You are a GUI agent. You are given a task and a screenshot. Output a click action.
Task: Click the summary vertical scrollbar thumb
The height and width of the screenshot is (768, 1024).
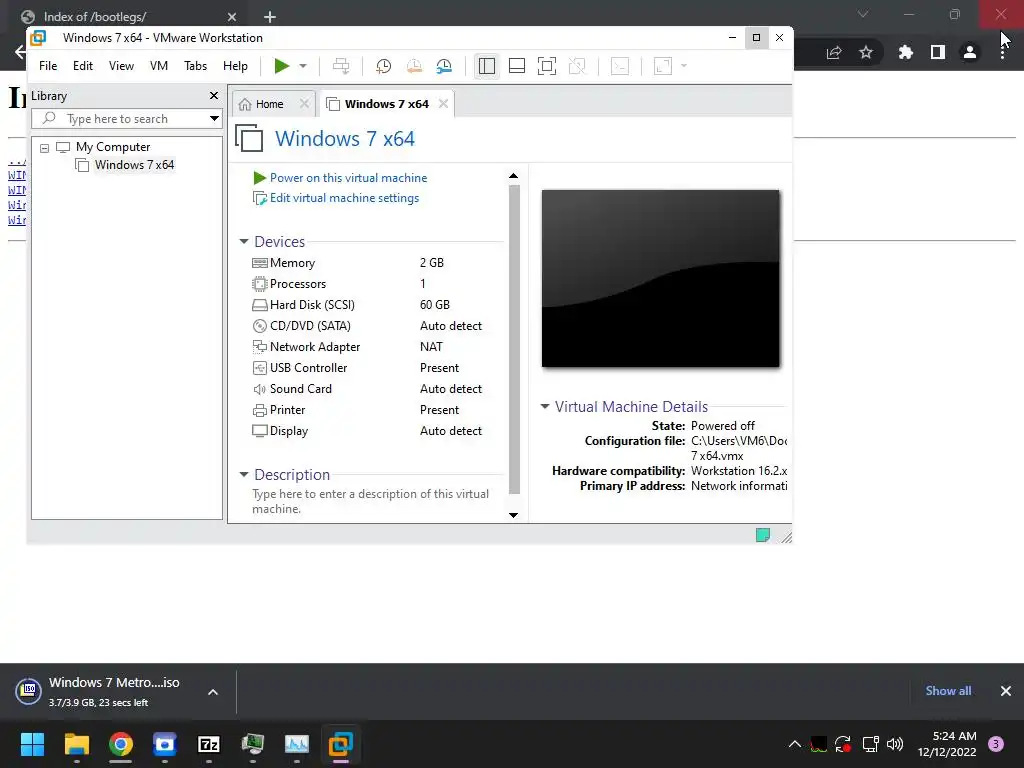click(514, 340)
